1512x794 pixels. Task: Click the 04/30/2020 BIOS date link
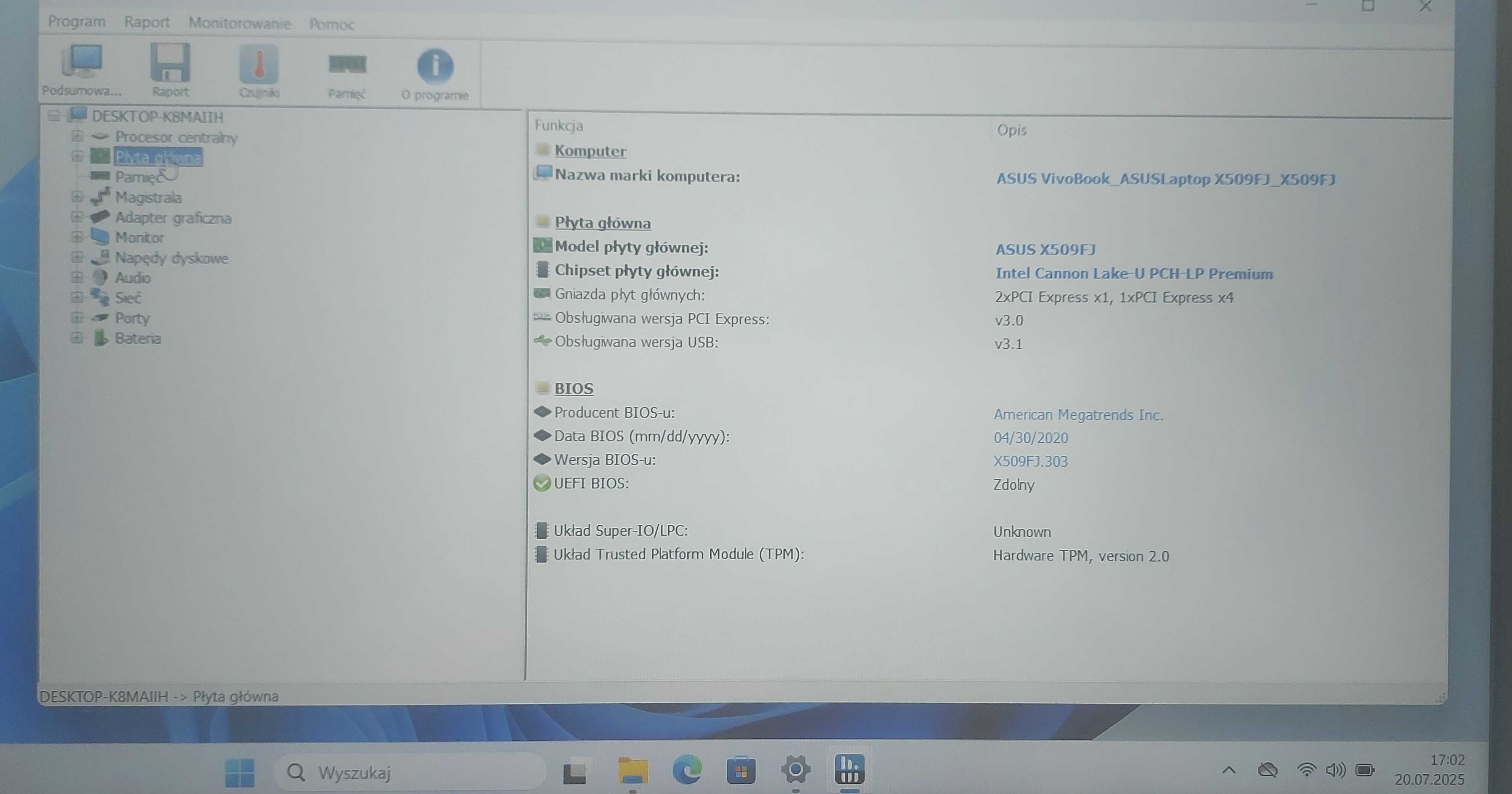pyautogui.click(x=1031, y=438)
